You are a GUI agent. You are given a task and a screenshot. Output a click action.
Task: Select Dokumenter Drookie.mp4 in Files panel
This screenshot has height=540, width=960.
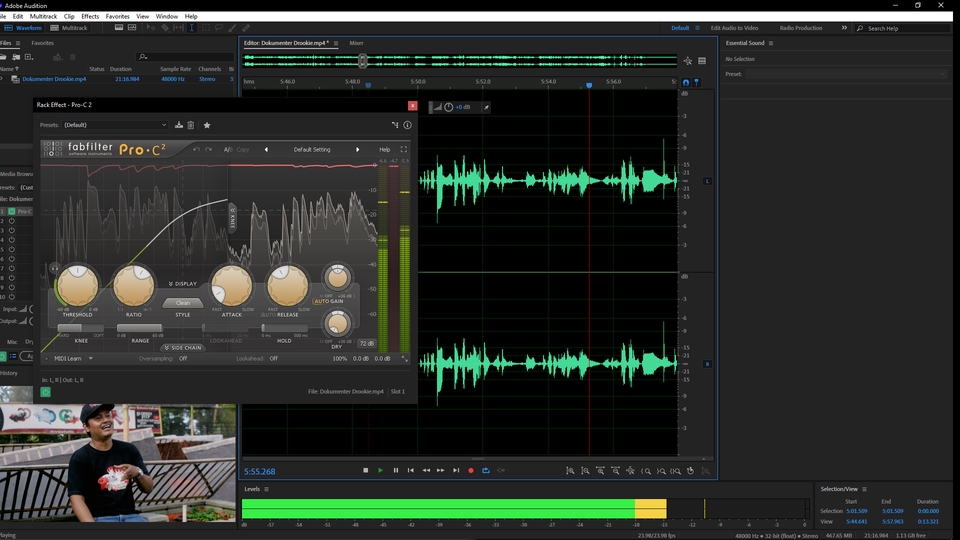54,79
